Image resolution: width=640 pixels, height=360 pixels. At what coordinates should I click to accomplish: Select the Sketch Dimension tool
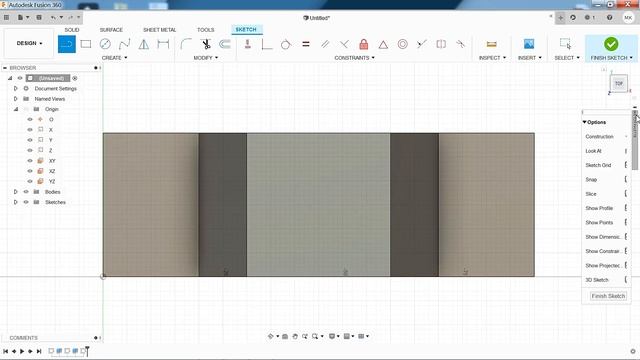163,44
